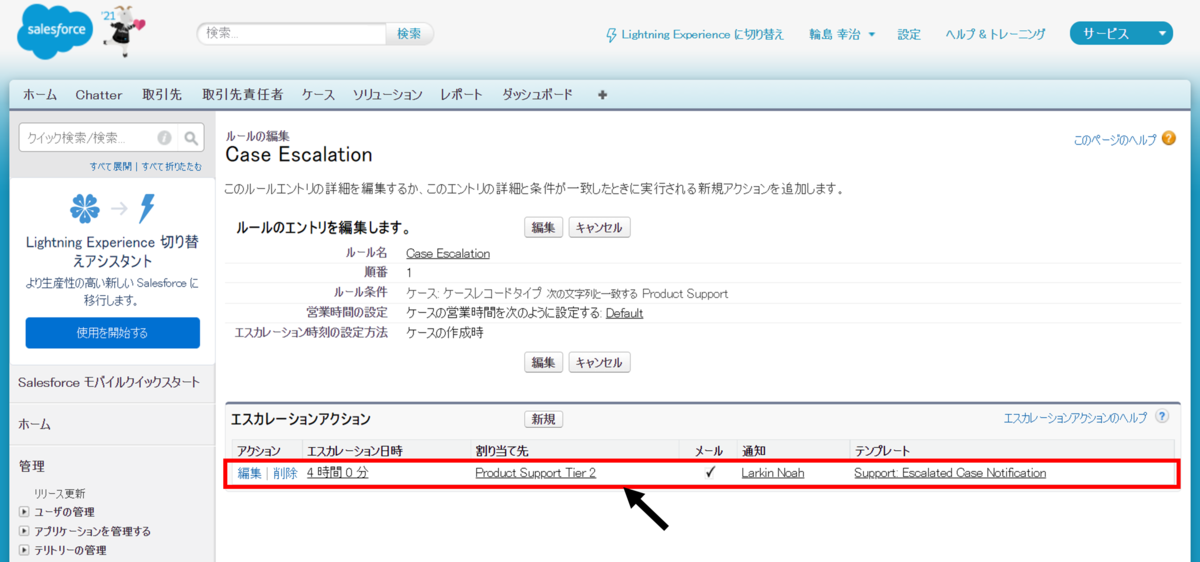Open the レポート tab
1200x562 pixels.
[462, 95]
